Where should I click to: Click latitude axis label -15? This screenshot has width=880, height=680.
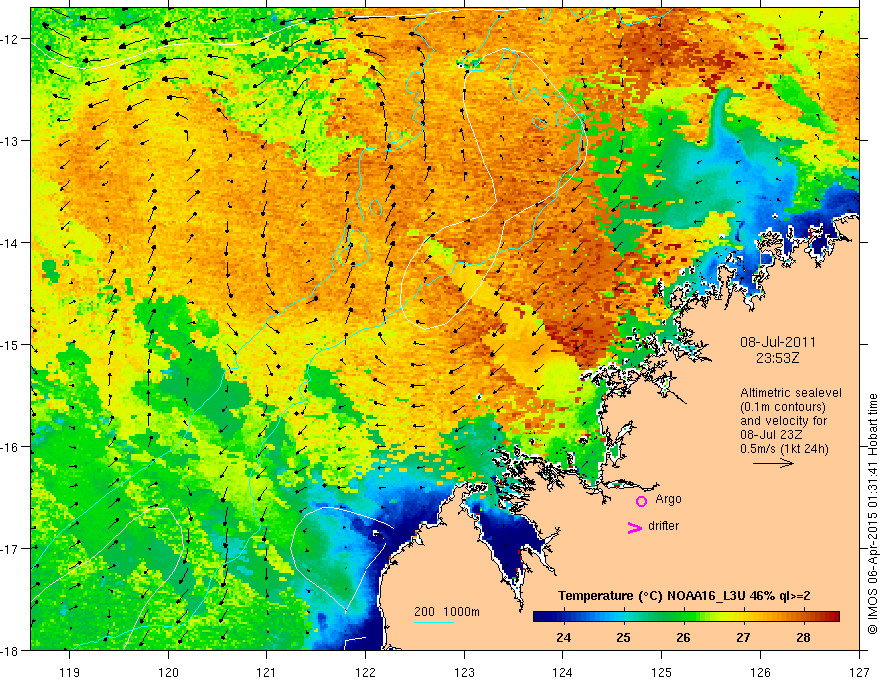[11, 344]
